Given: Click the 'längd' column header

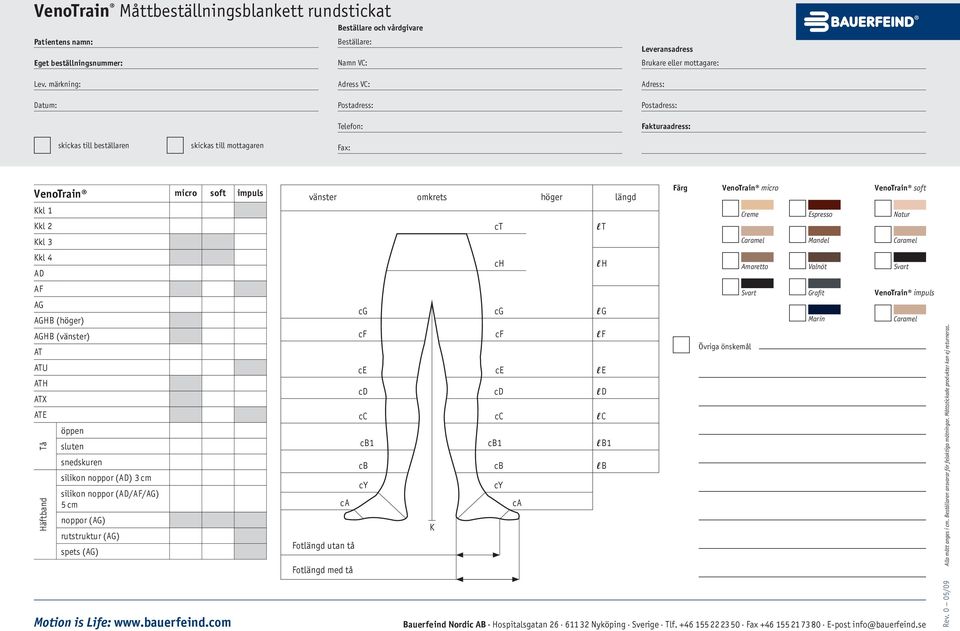Looking at the screenshot, I should [625, 197].
